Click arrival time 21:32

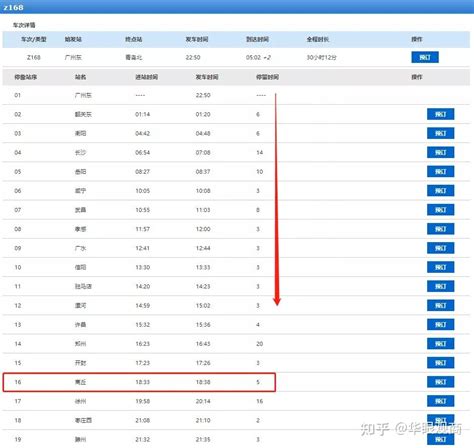click(142, 439)
